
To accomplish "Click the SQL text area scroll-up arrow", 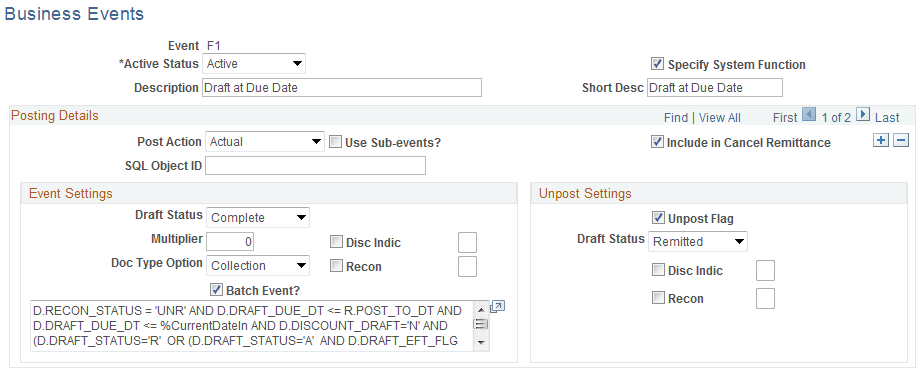I will pos(481,309).
